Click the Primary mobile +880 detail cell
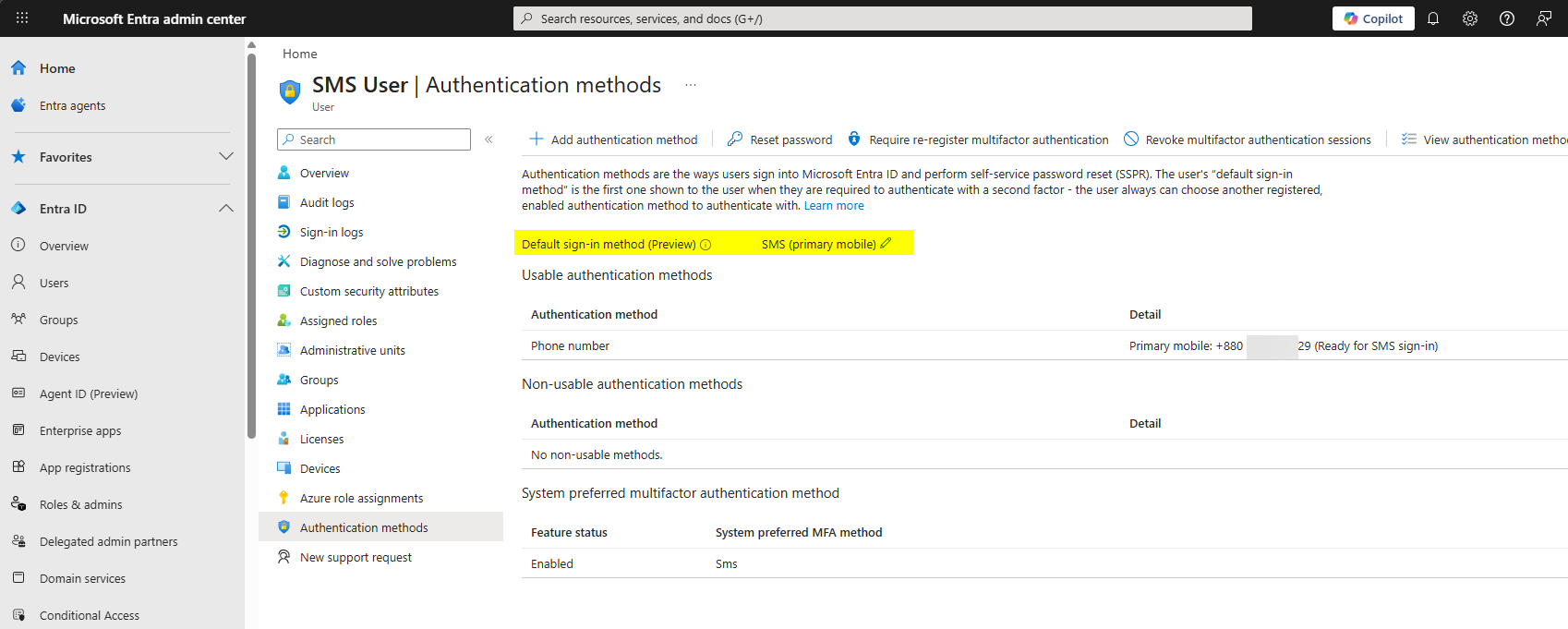This screenshot has height=629, width=1568. tap(1284, 345)
